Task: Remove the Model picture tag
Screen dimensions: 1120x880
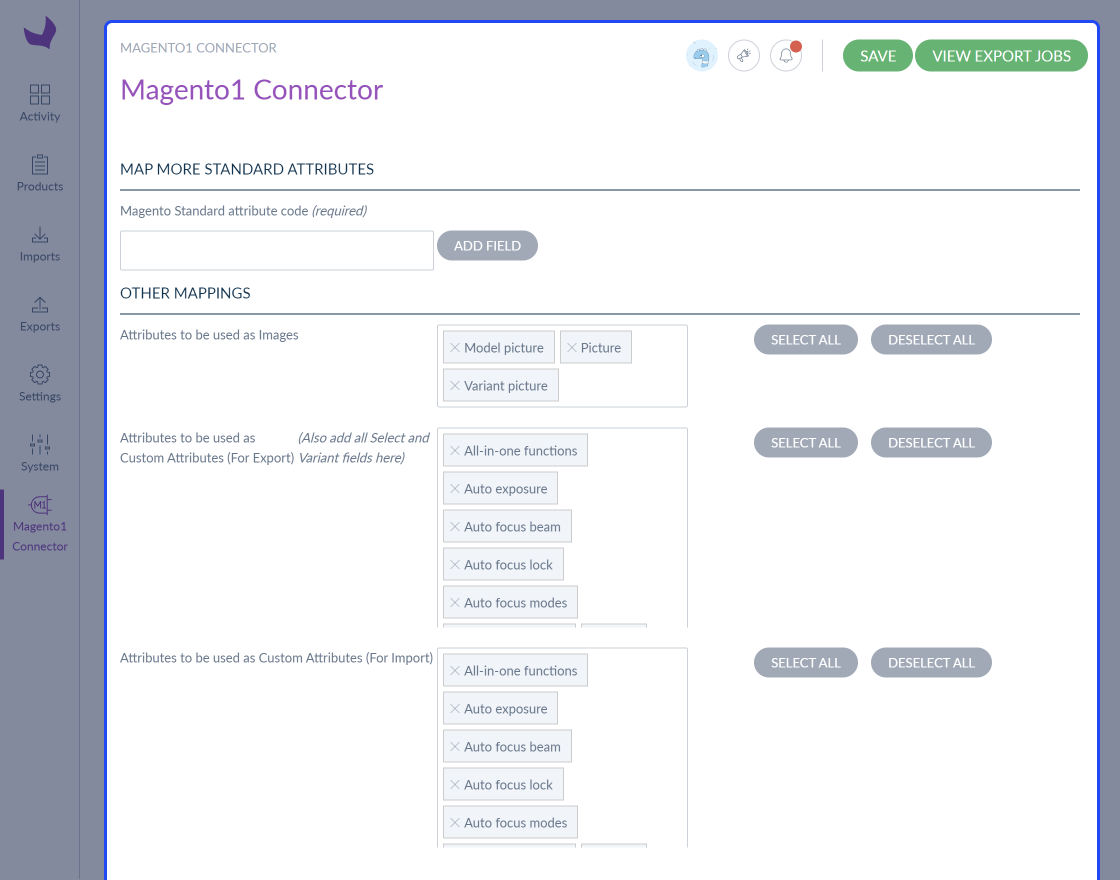Action: [454, 348]
